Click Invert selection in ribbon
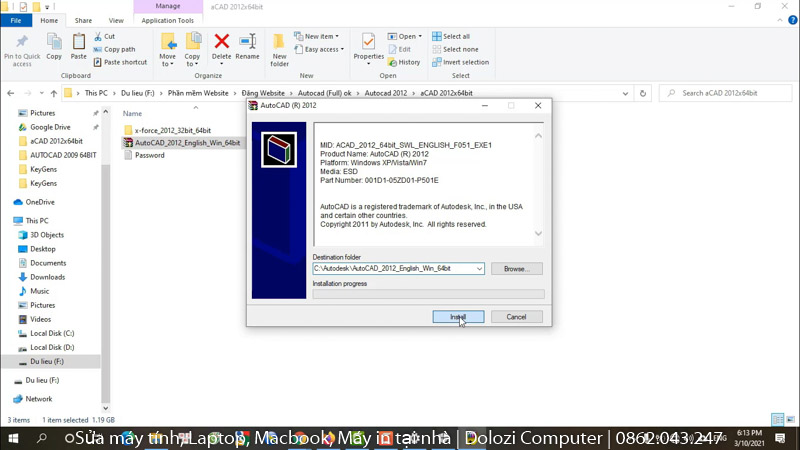This screenshot has width=800, height=450. point(460,62)
